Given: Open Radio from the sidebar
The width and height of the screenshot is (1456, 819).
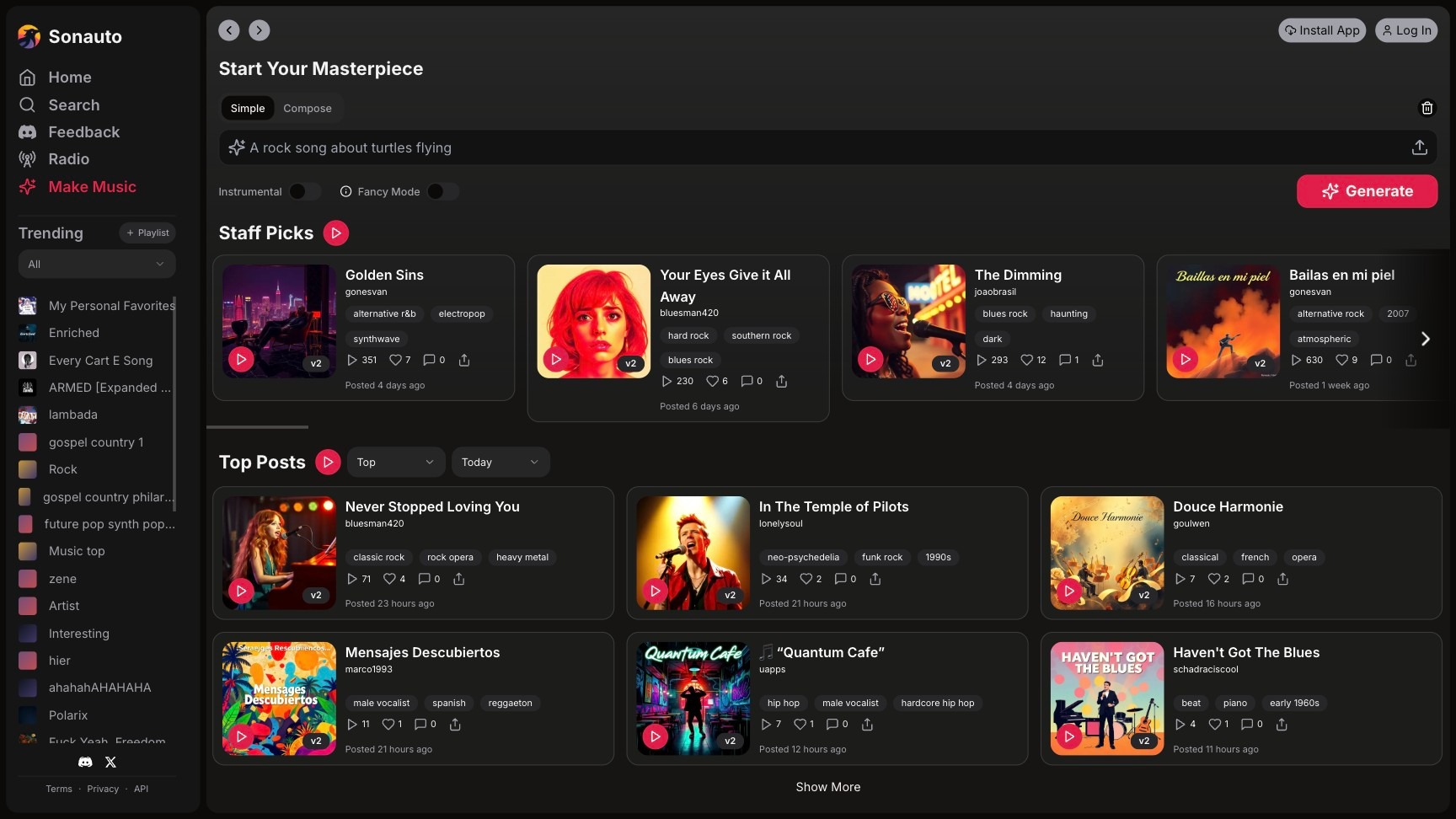Looking at the screenshot, I should pyautogui.click(x=68, y=159).
